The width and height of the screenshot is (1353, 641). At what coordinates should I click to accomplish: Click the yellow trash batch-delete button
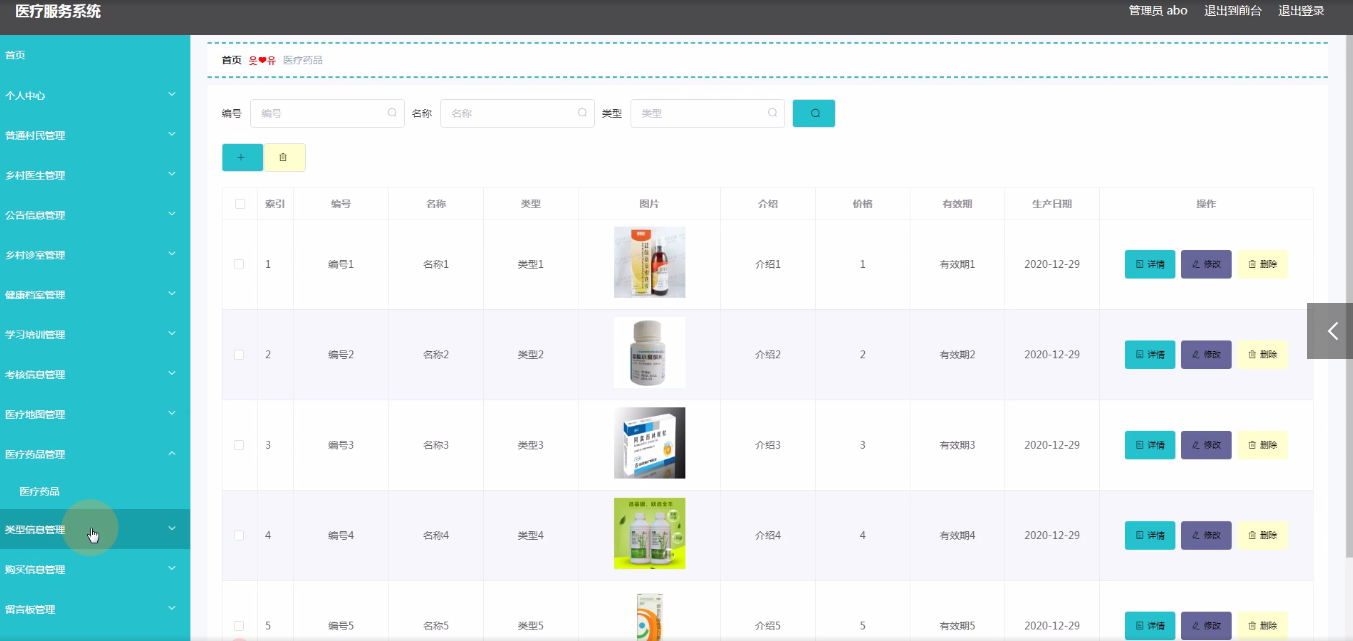[x=284, y=157]
